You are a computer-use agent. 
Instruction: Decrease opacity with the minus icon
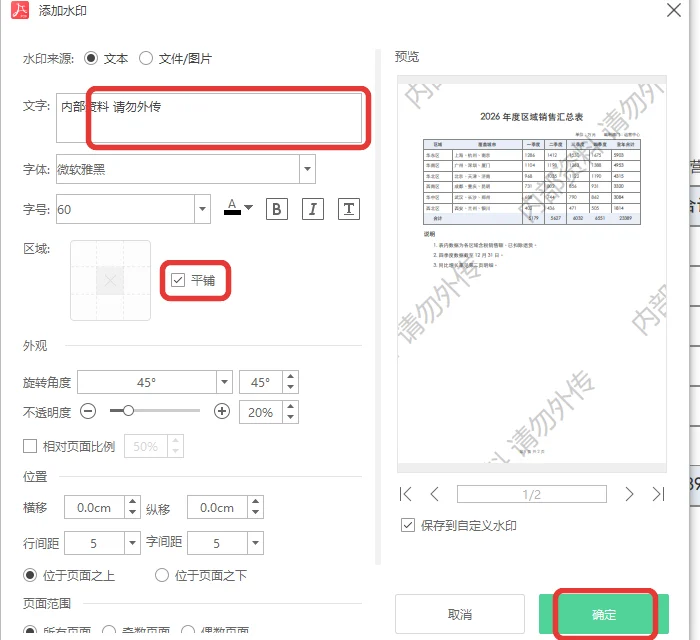[x=88, y=411]
